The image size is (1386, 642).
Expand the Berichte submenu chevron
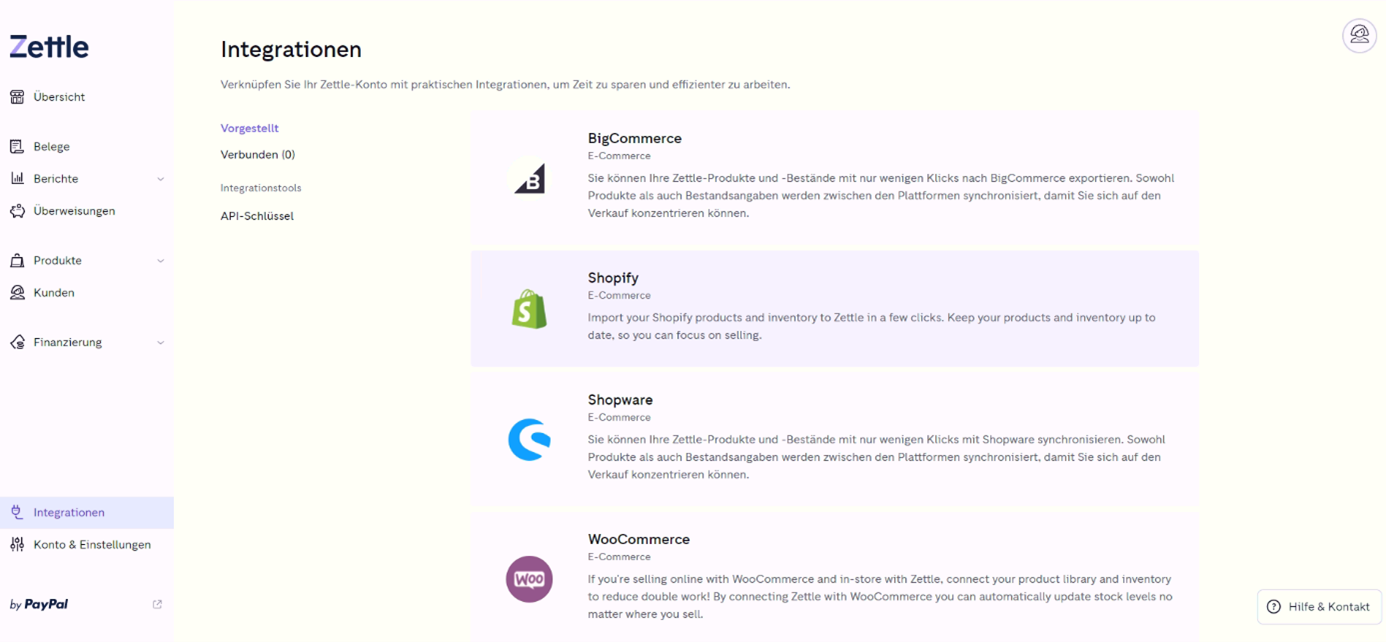pos(160,179)
